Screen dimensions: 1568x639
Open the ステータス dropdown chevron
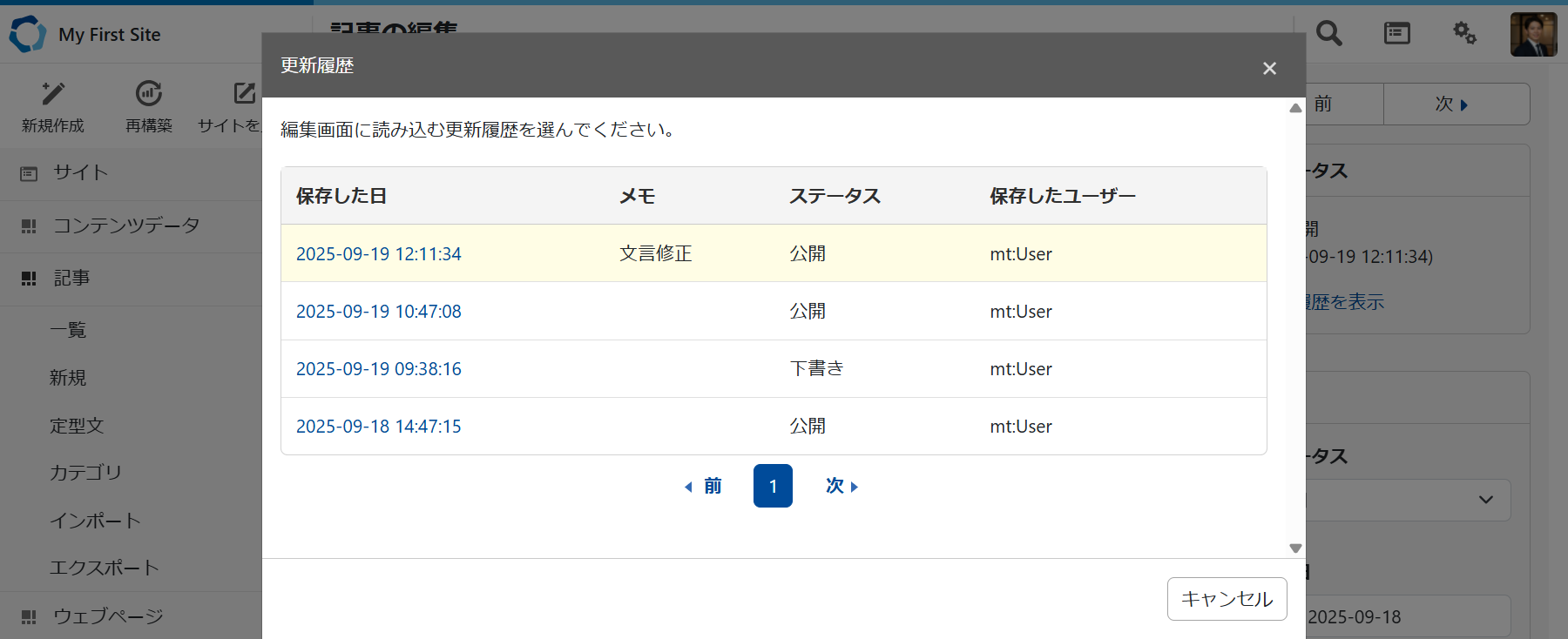pos(1486,500)
